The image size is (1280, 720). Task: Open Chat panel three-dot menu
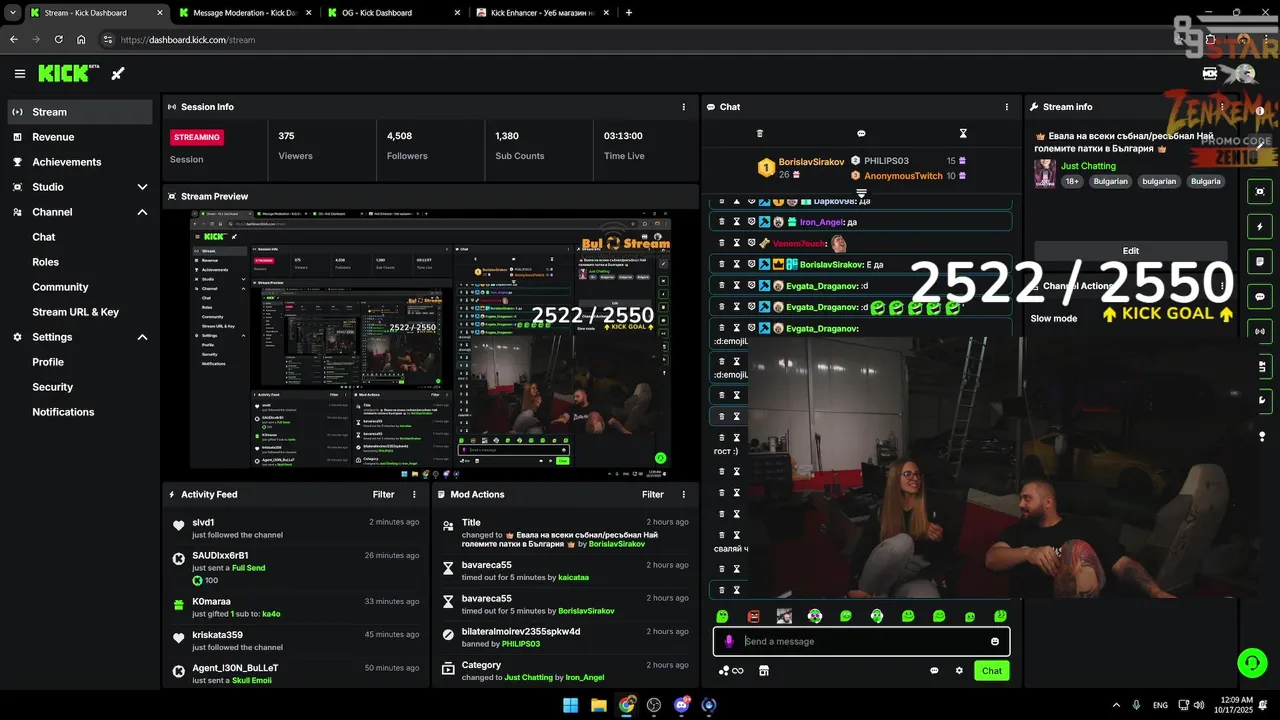(x=1007, y=107)
